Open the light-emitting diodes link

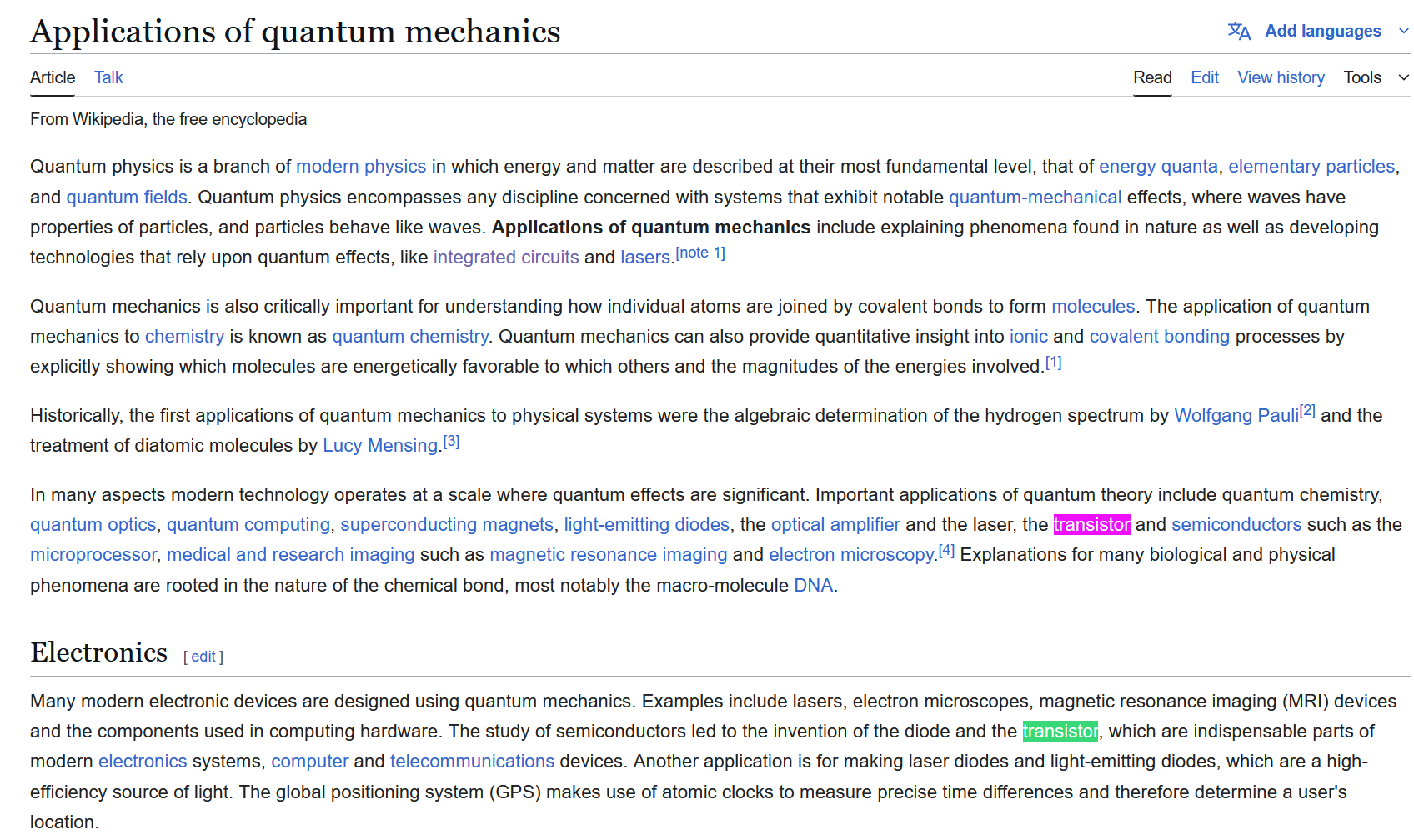(646, 525)
